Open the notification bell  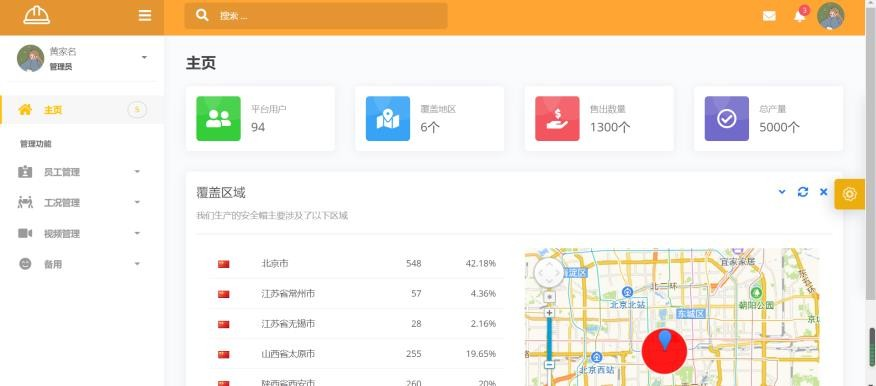pos(799,16)
